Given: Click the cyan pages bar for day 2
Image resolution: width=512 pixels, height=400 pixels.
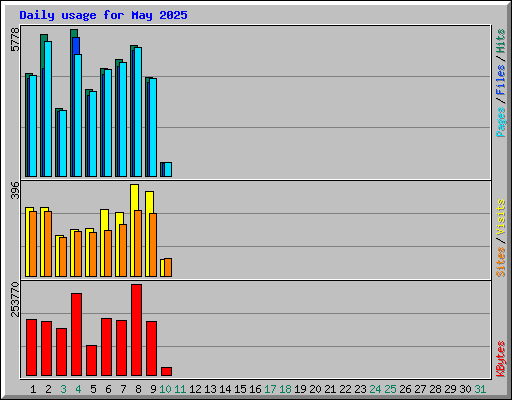Looking at the screenshot, I should pos(48,109).
